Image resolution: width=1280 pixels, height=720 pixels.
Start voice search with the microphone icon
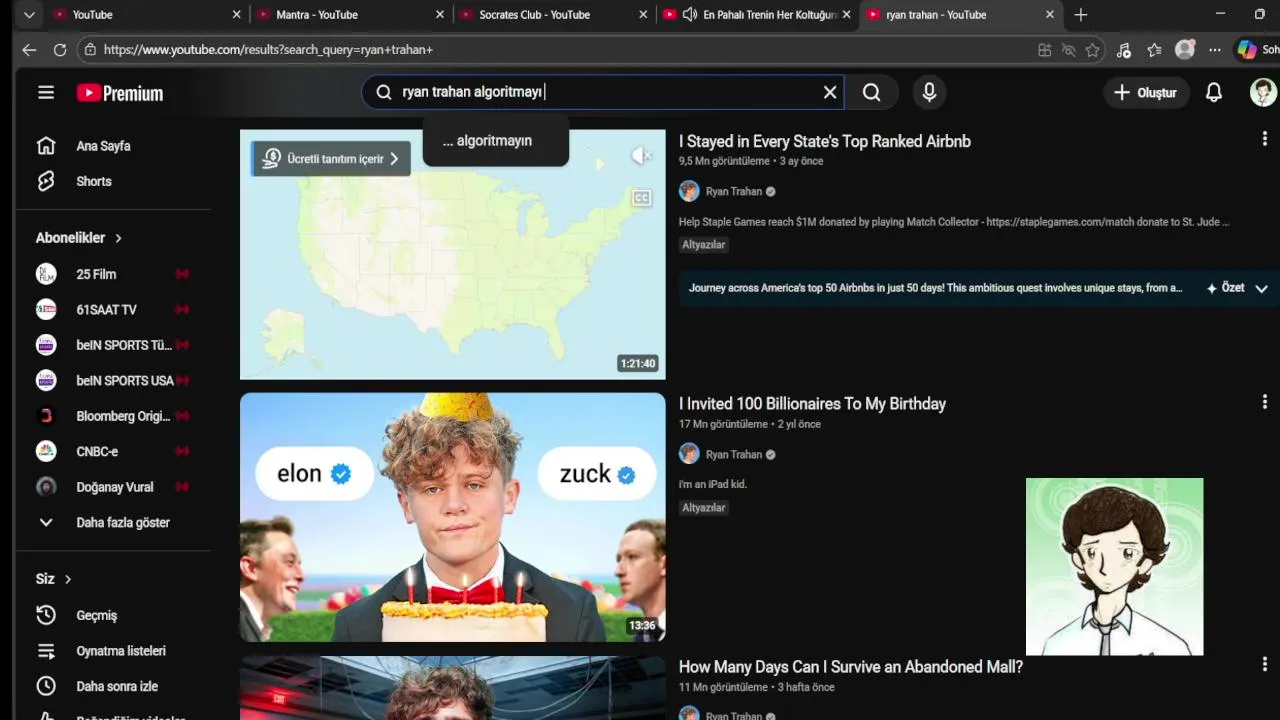(929, 92)
